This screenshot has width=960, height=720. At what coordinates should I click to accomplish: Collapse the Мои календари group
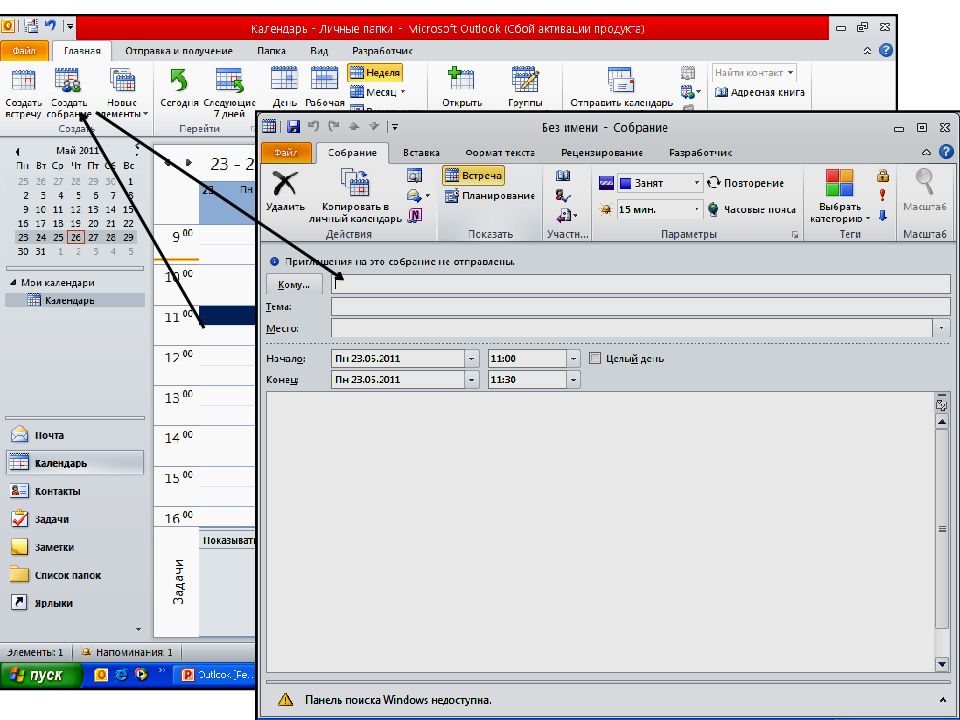pyautogui.click(x=13, y=283)
